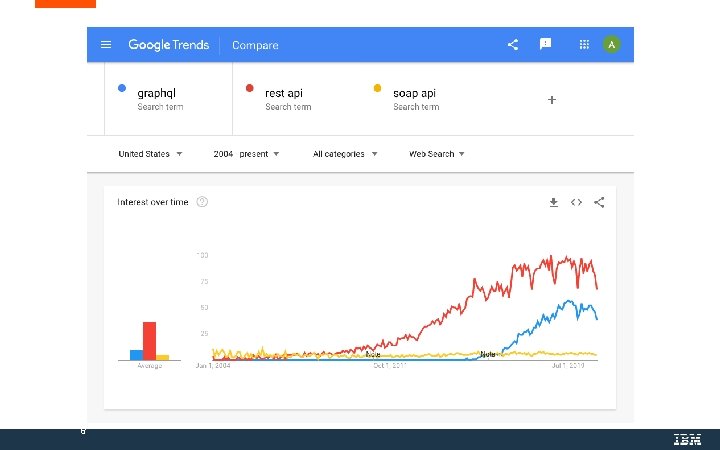
Task: Open the hamburger main menu
Action: click(106, 45)
